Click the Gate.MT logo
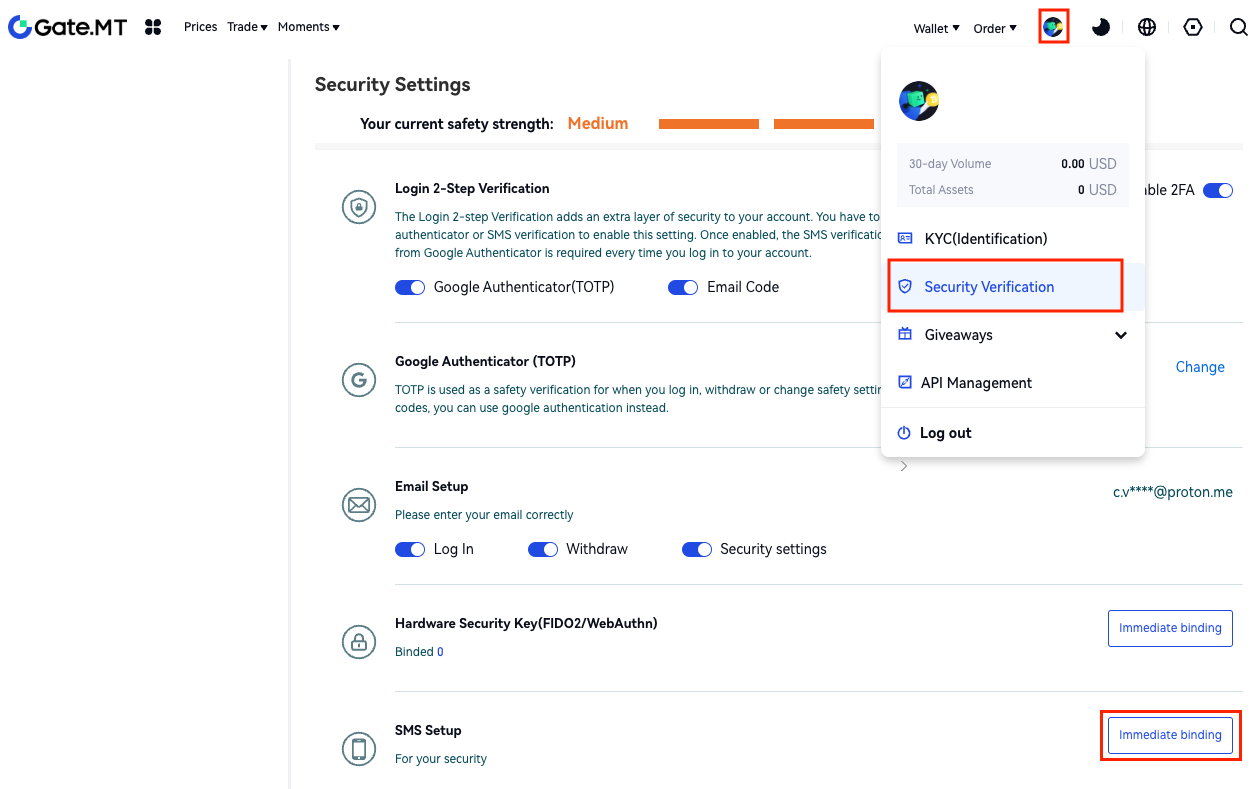The image size is (1259, 789). (x=68, y=27)
